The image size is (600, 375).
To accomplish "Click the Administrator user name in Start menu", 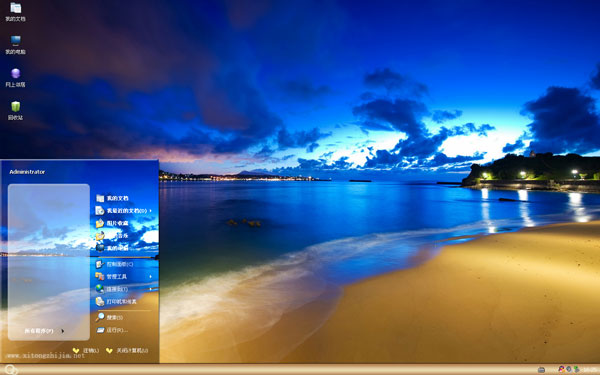I will click(x=27, y=172).
